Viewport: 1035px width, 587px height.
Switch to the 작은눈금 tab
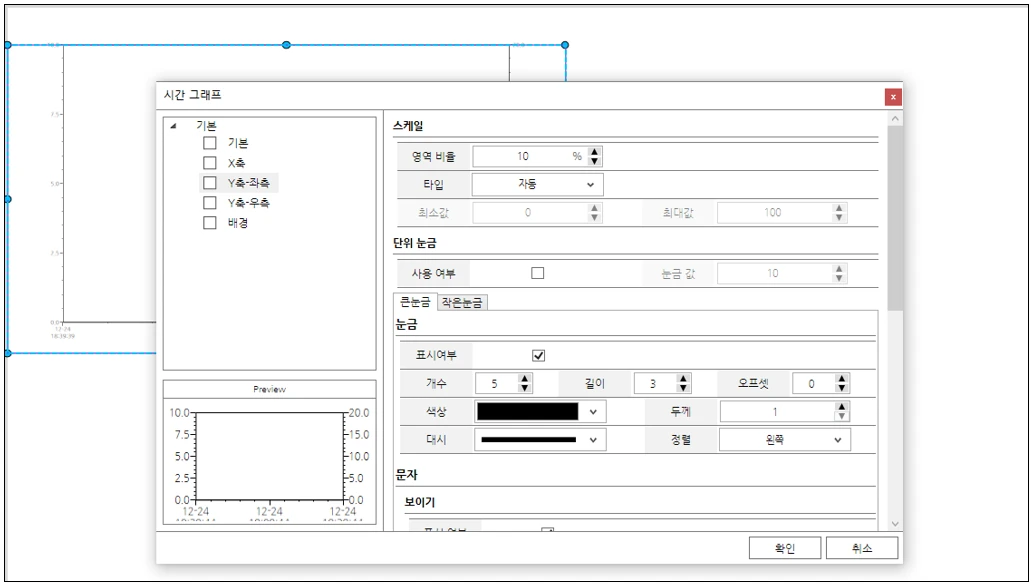[462, 302]
